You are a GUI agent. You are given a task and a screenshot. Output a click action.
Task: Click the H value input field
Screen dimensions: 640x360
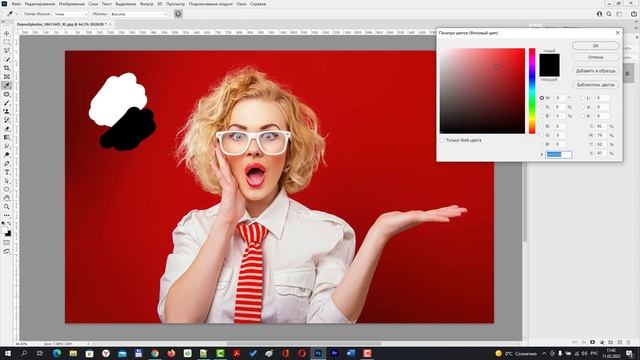(x=560, y=98)
